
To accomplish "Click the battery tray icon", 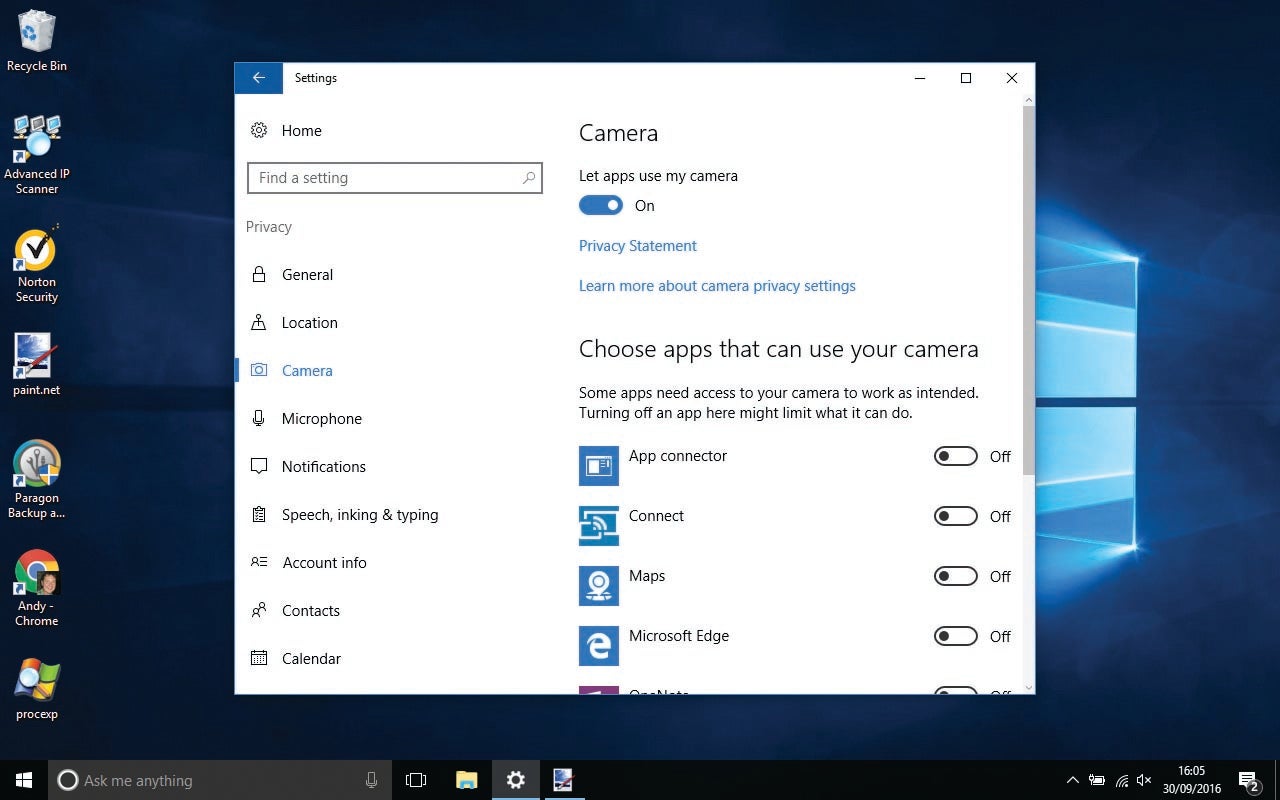I will 1097,780.
